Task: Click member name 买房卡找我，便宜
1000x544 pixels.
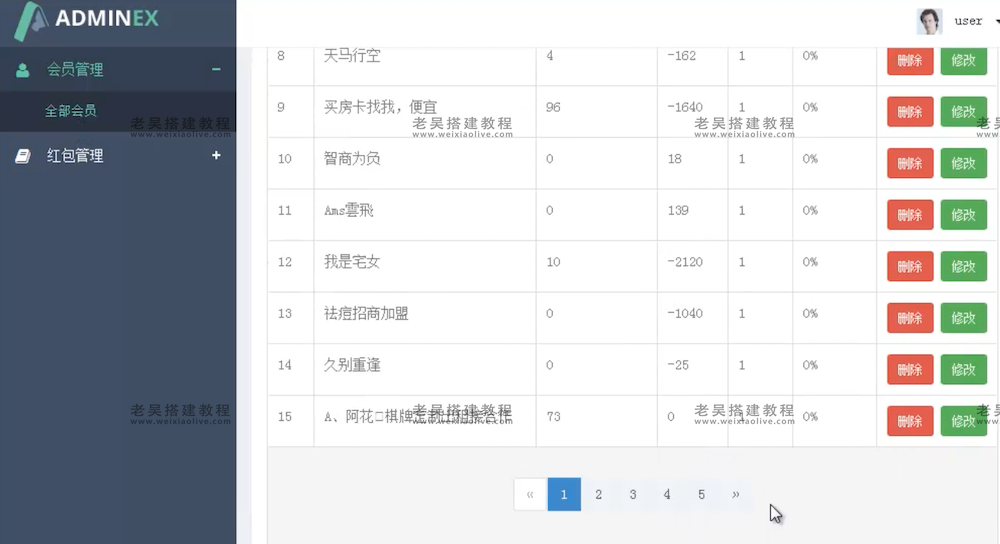Action: point(380,107)
